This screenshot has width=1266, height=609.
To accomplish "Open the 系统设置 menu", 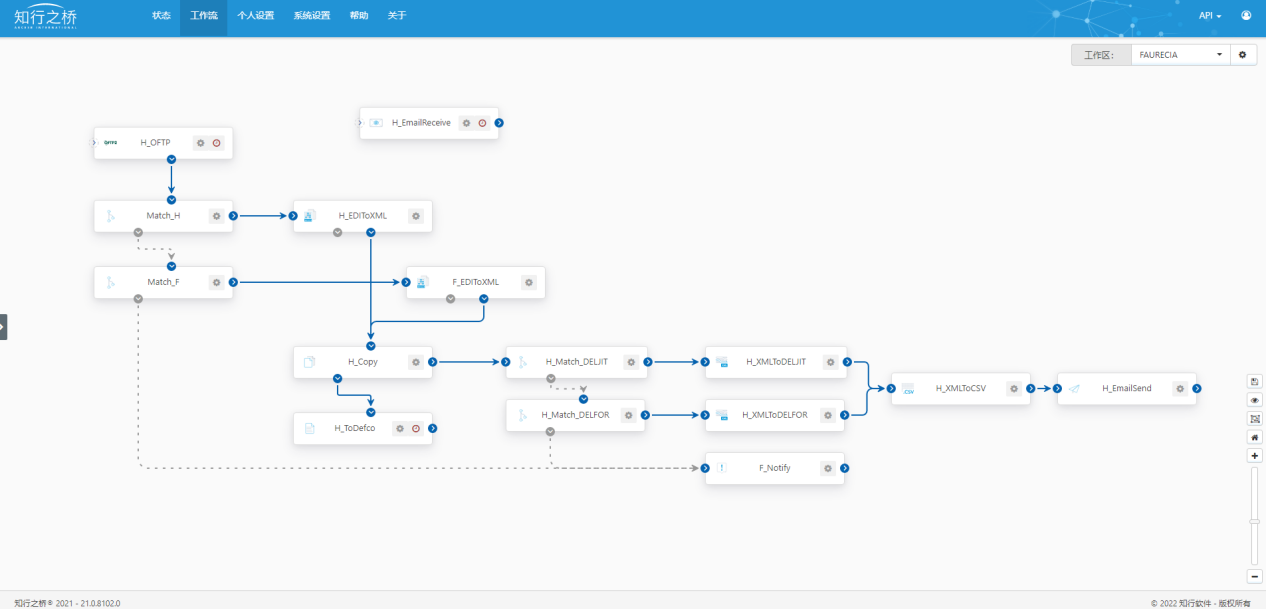I will tap(312, 16).
